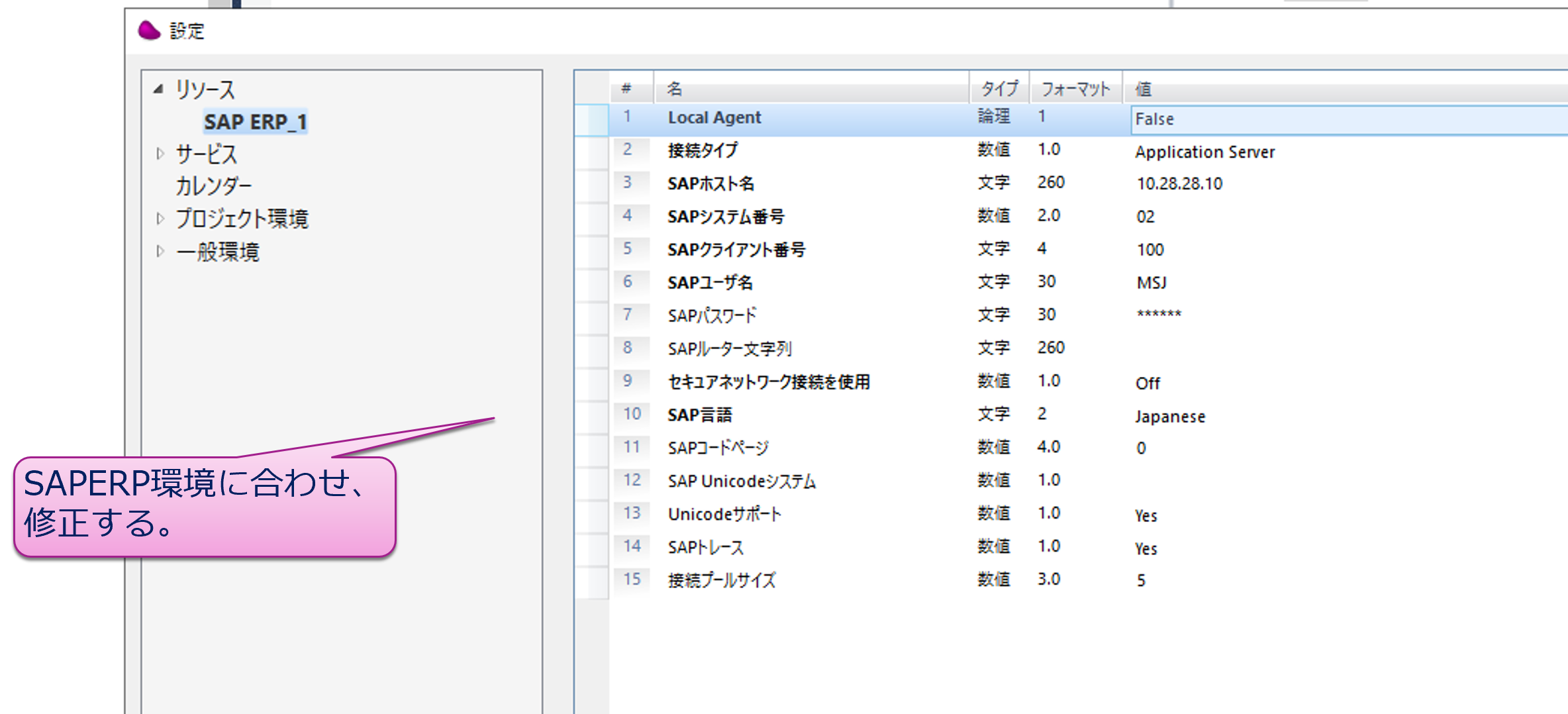Click the SAPクライアント番号 row name

click(736, 250)
